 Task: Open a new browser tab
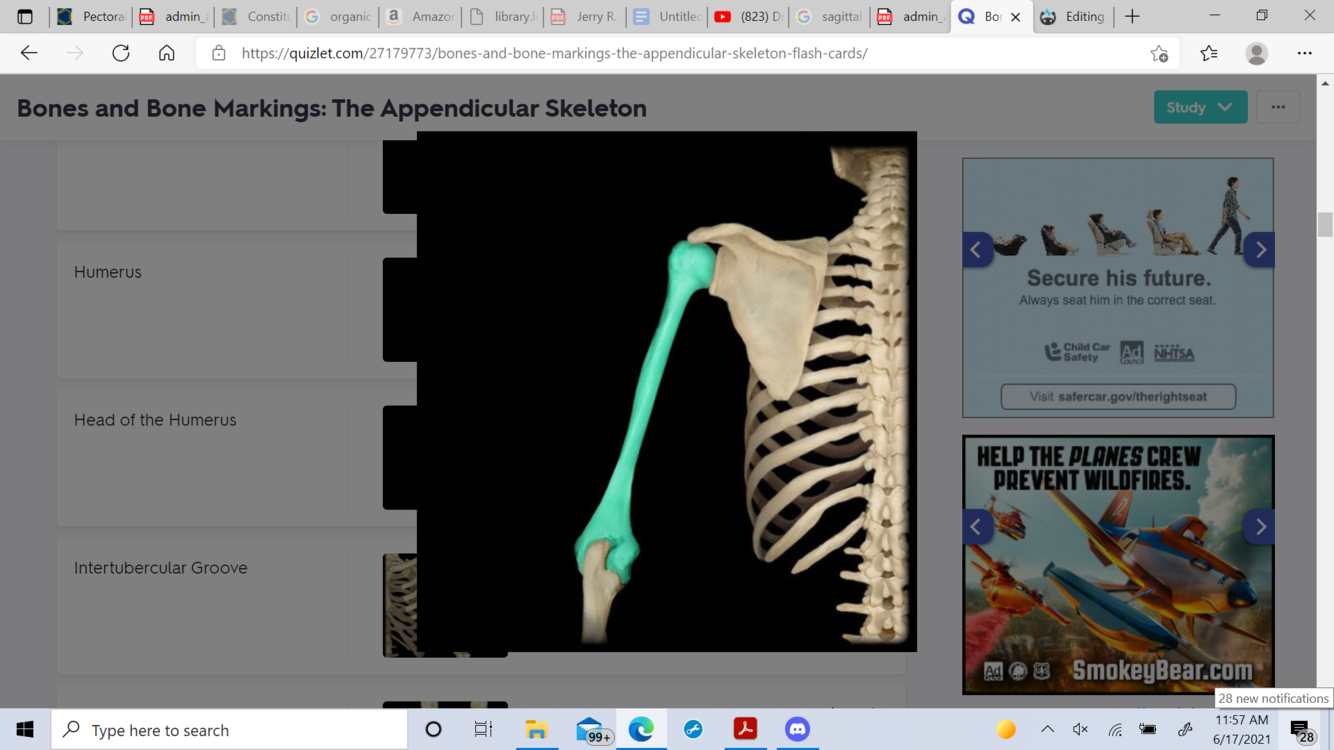pos(1132,16)
